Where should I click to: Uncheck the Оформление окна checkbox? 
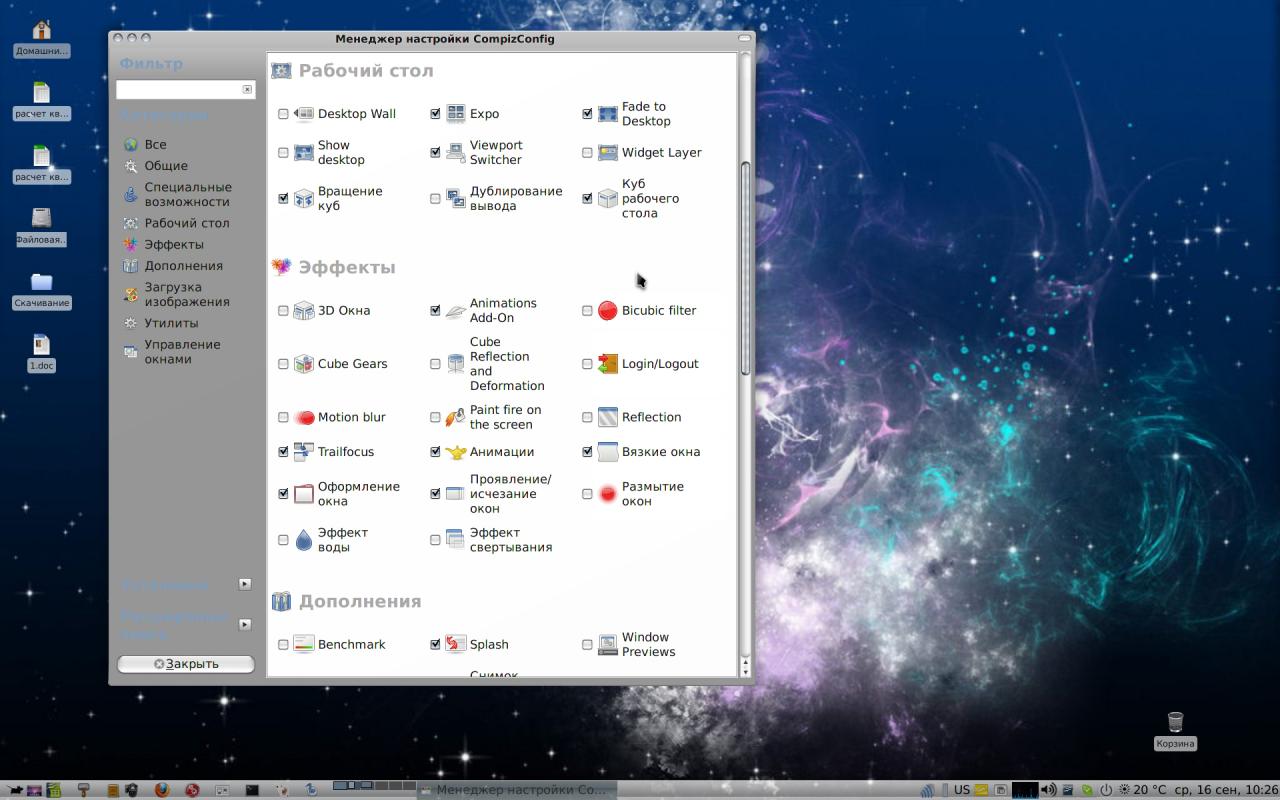pyautogui.click(x=283, y=494)
